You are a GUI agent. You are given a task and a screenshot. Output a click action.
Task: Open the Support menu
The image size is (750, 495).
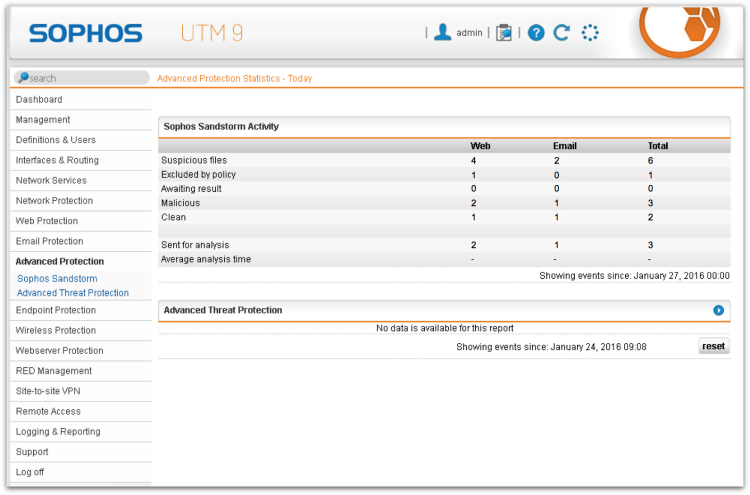[x=80, y=452]
